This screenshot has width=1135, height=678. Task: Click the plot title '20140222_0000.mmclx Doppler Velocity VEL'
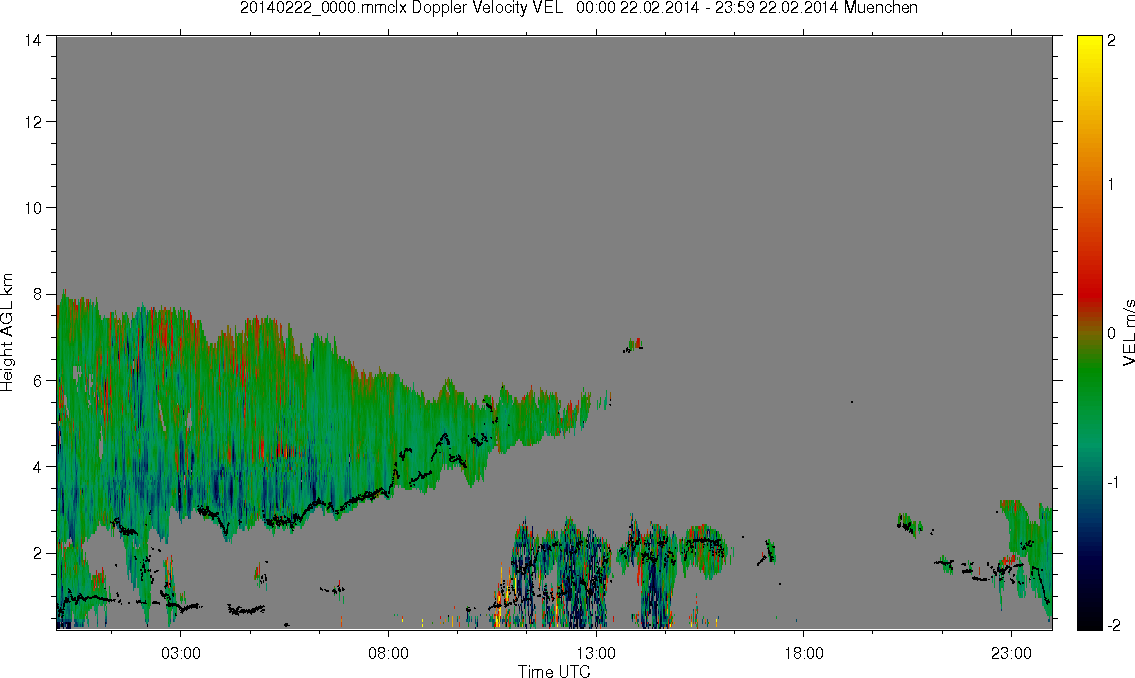pyautogui.click(x=401, y=8)
